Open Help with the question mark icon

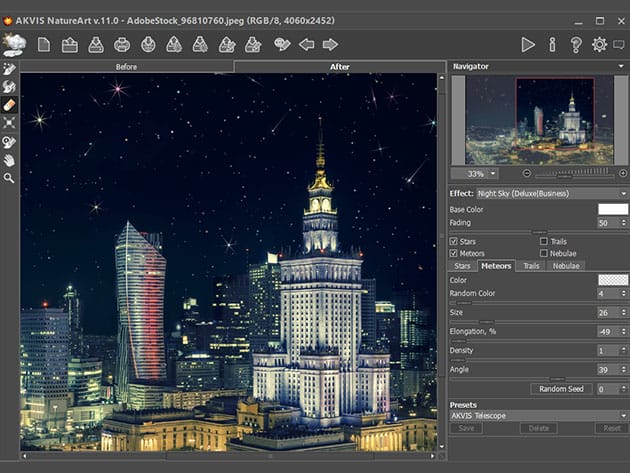(x=576, y=44)
